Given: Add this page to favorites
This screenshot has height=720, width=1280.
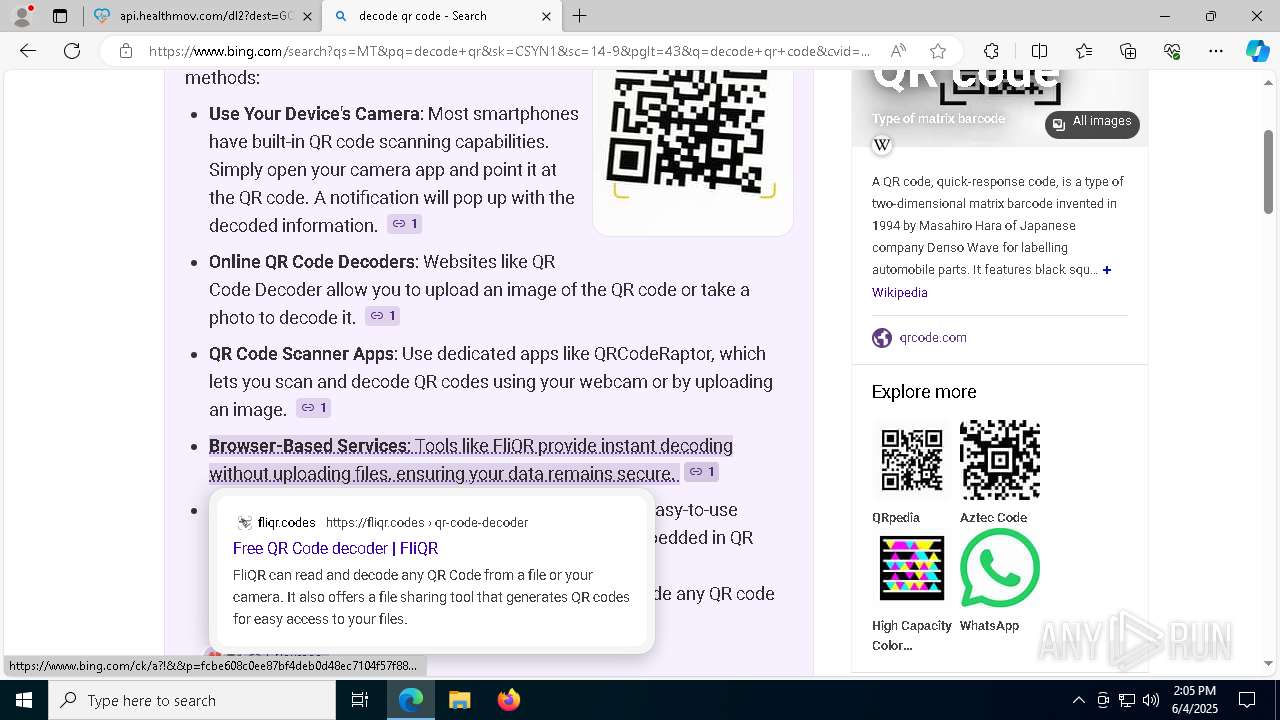Looking at the screenshot, I should point(937,51).
